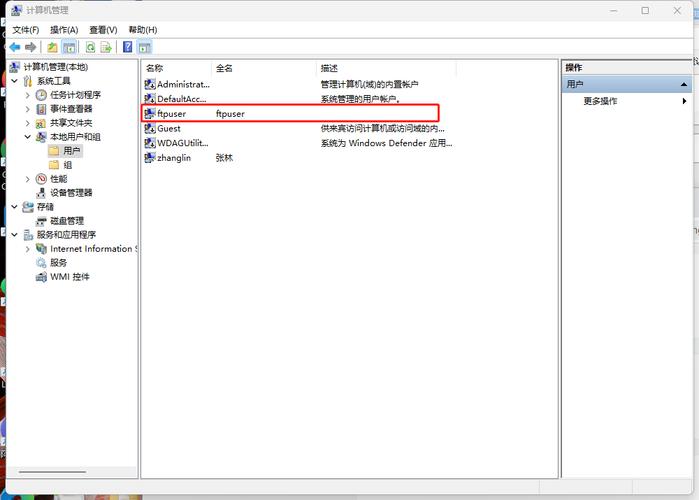
Task: Click the 服务和应用程序 tree label
Action: tap(66, 235)
